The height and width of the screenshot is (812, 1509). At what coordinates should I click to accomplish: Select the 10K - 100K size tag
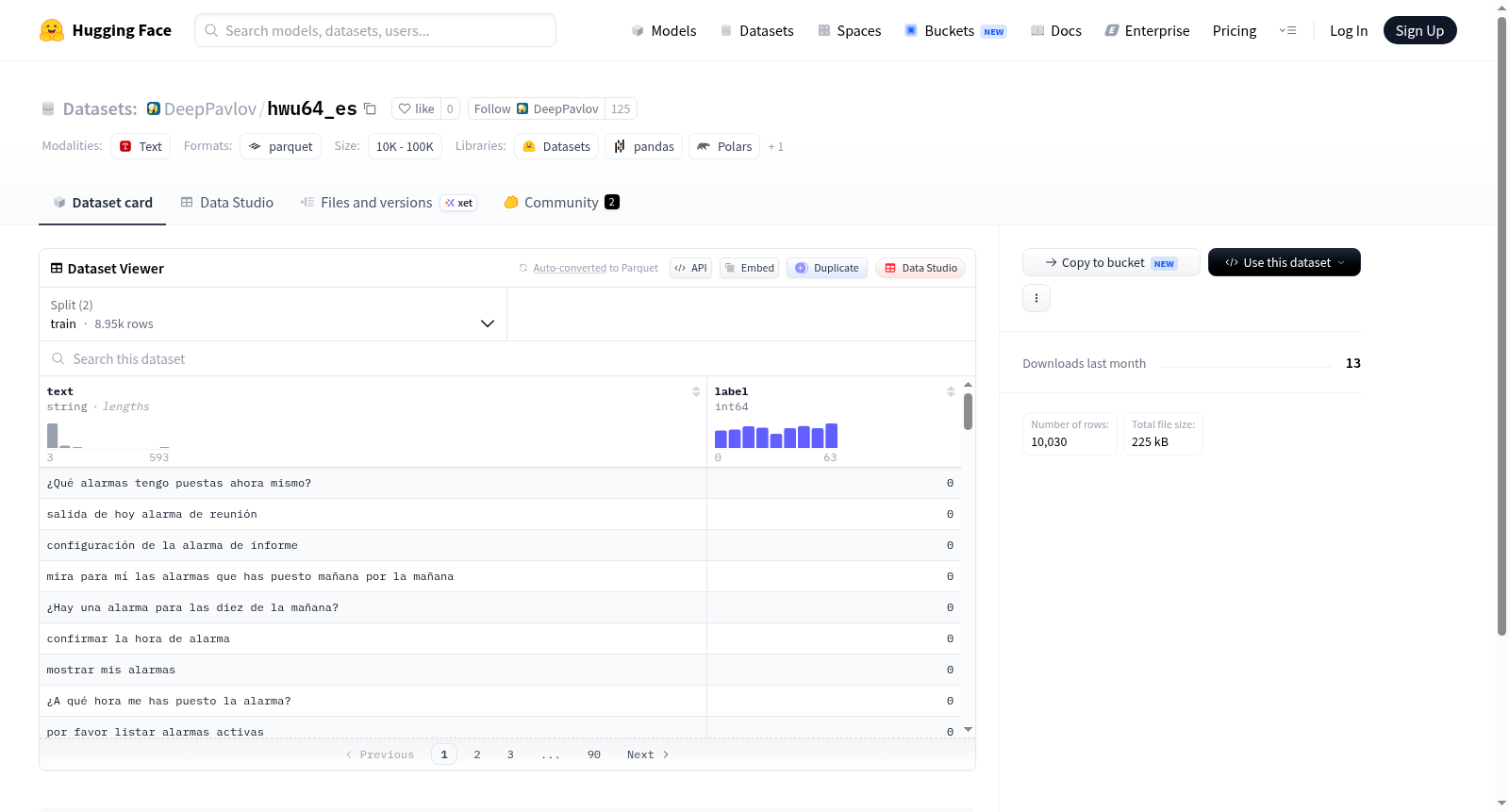coord(405,146)
